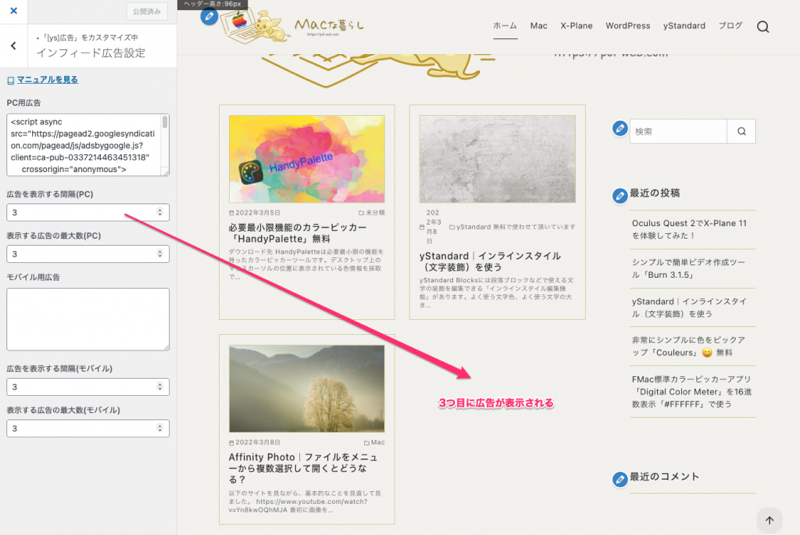
Task: Click the edit pencil beside 最近のコメント
Action: click(x=620, y=479)
